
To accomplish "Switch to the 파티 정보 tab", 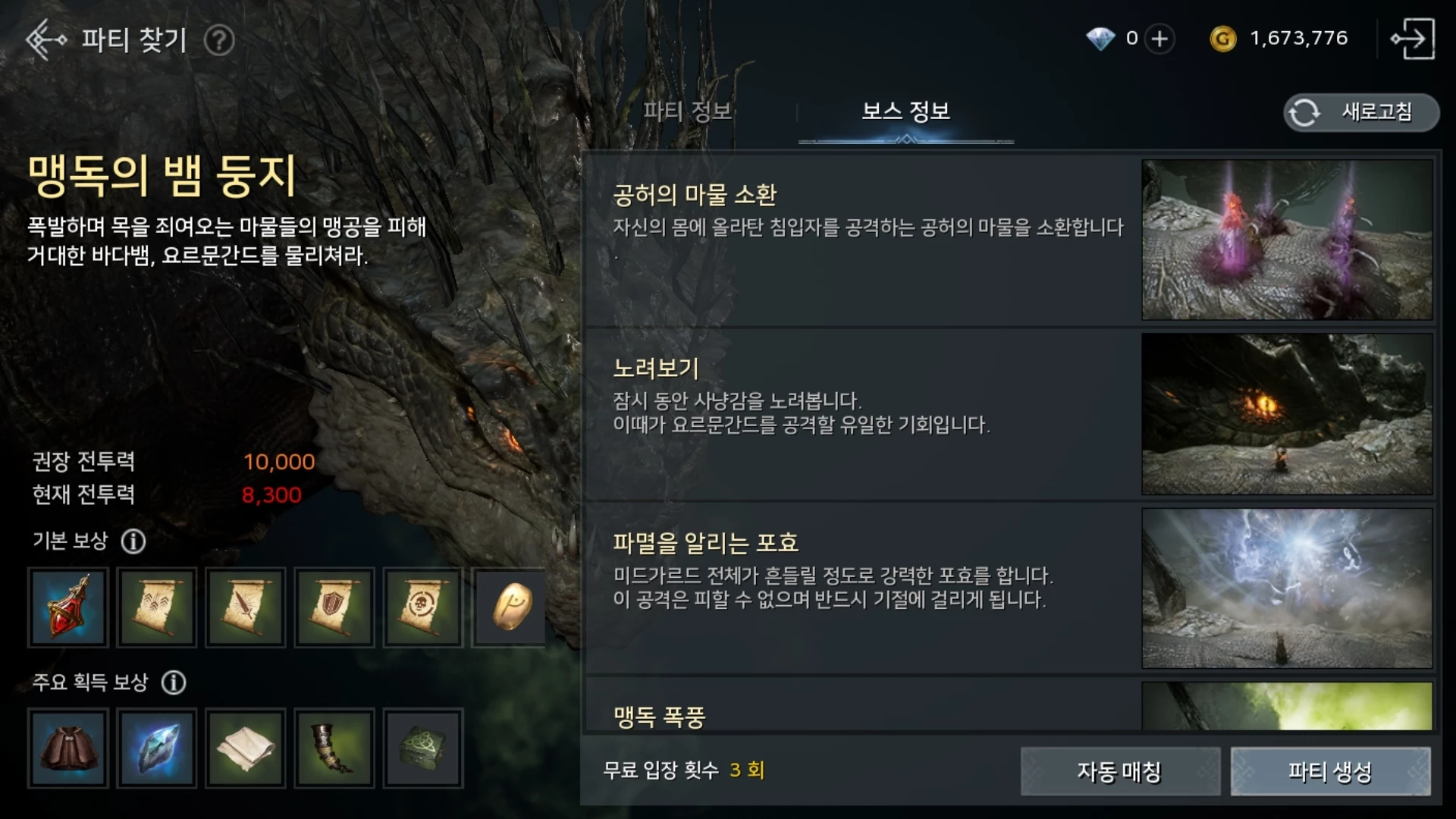I will pos(687,111).
